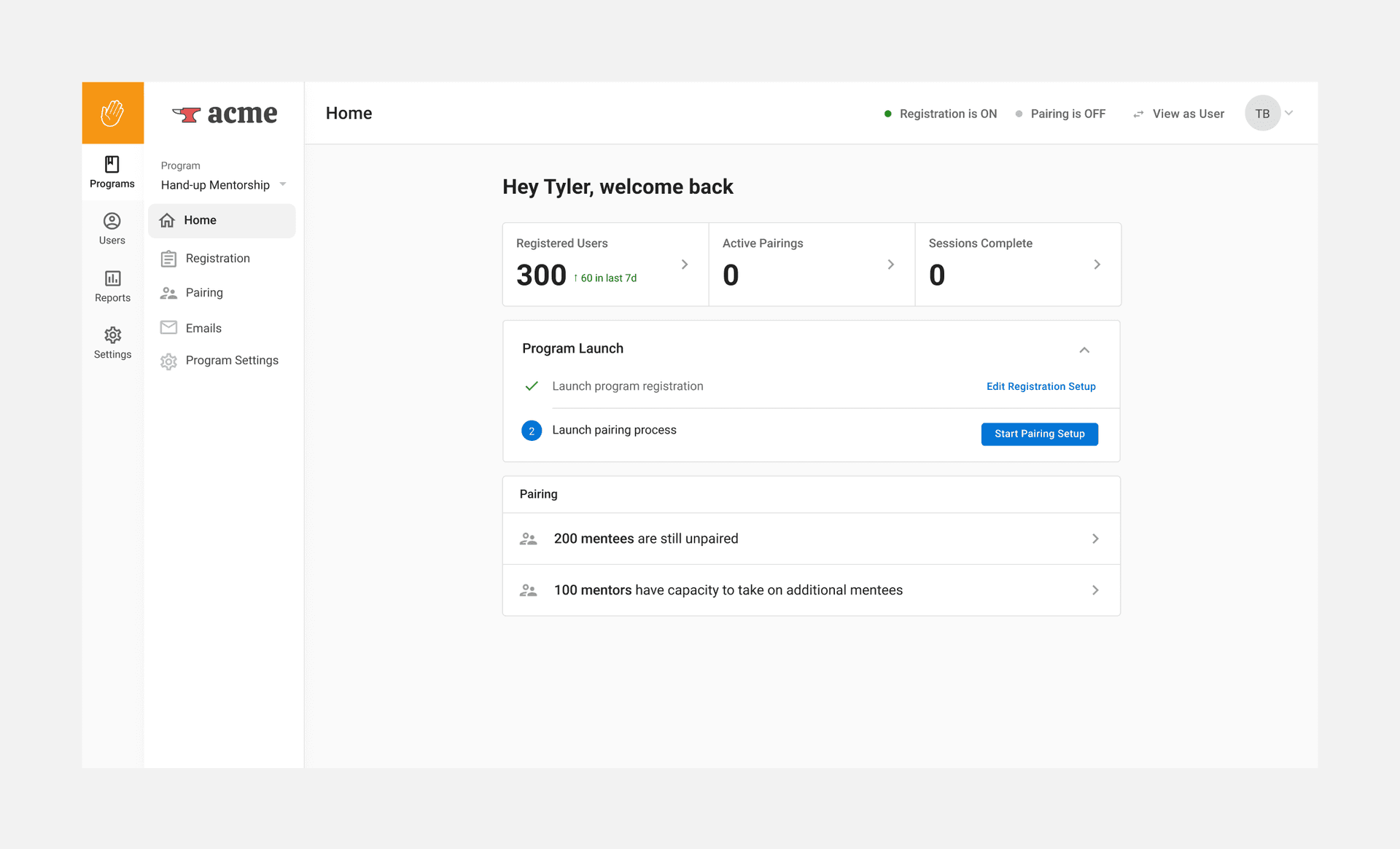Open the acme logo homepage
1400x849 pixels.
[x=225, y=114]
